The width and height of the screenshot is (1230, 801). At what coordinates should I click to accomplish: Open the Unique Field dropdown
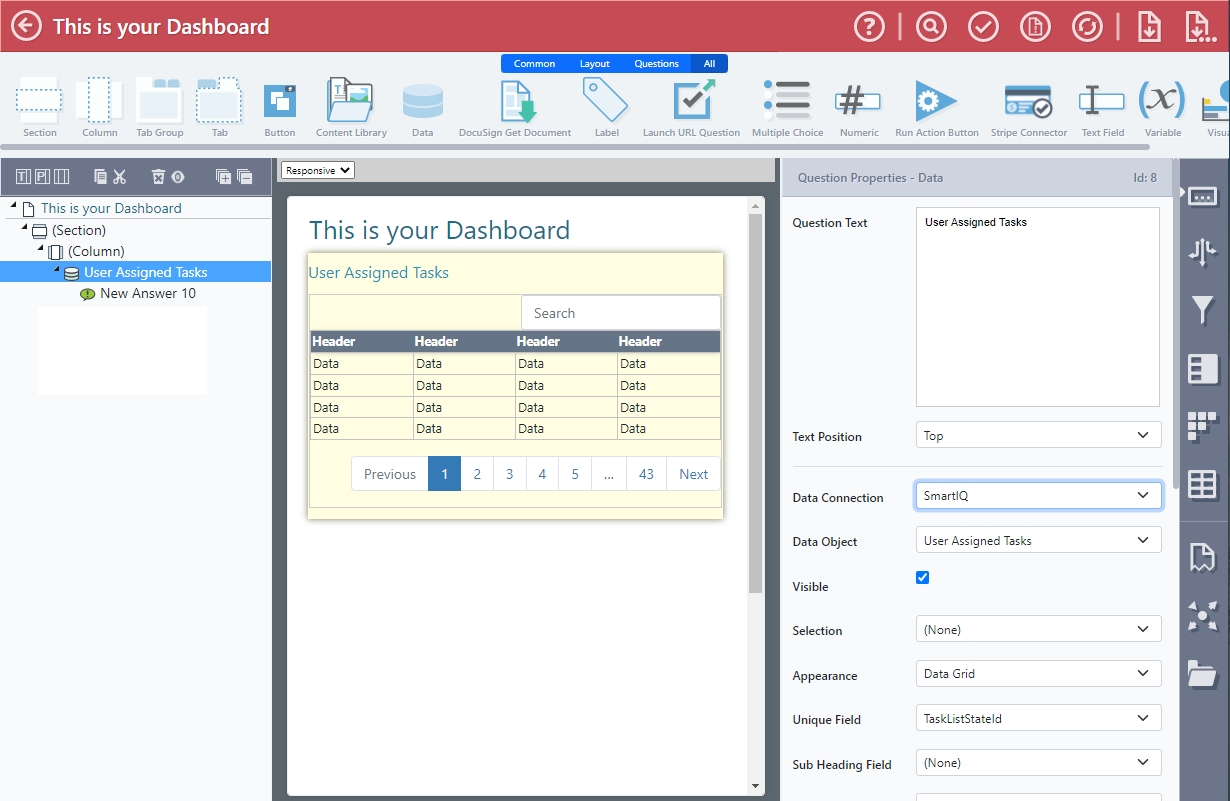point(1038,718)
